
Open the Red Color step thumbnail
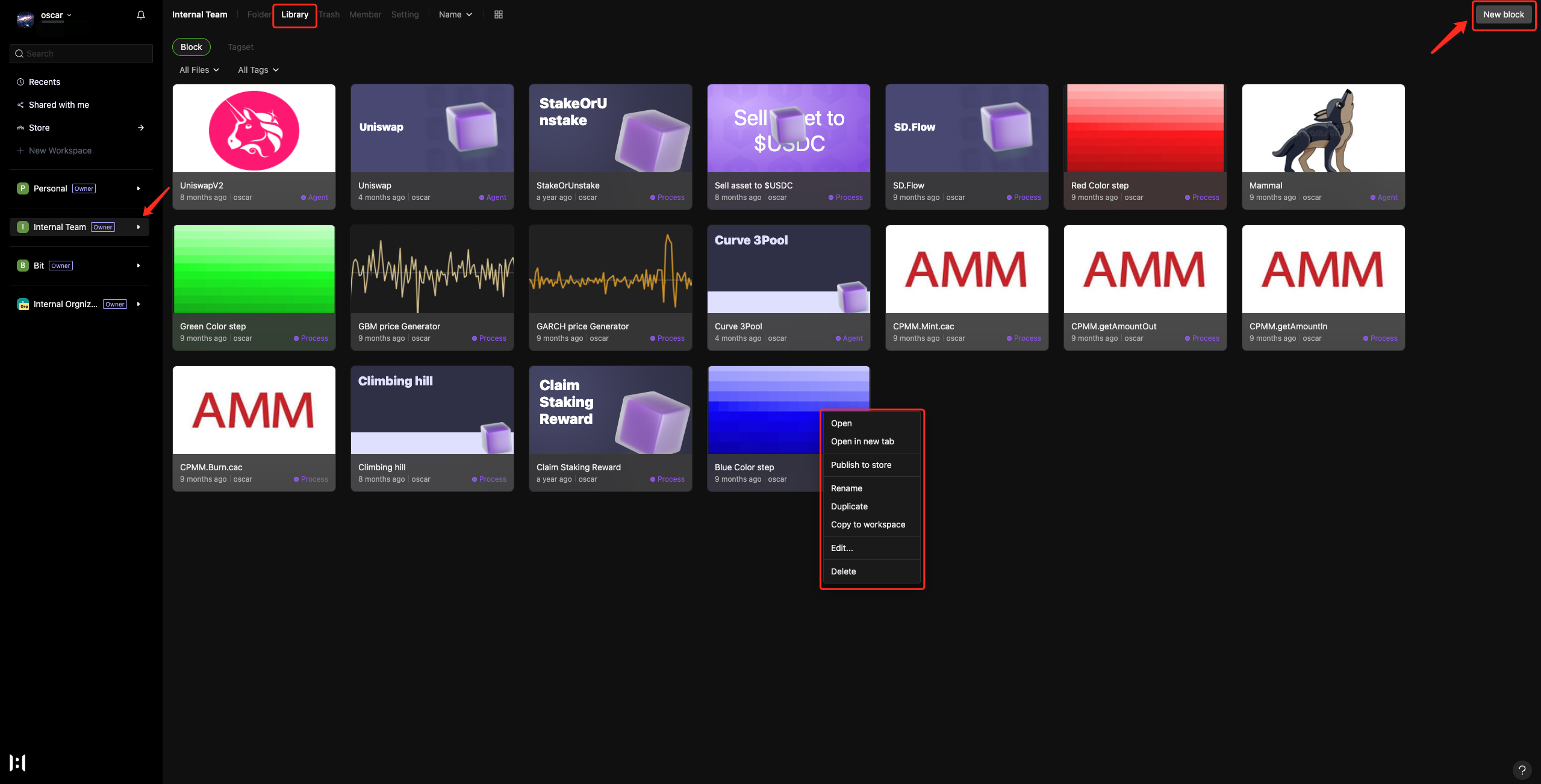(1145, 128)
